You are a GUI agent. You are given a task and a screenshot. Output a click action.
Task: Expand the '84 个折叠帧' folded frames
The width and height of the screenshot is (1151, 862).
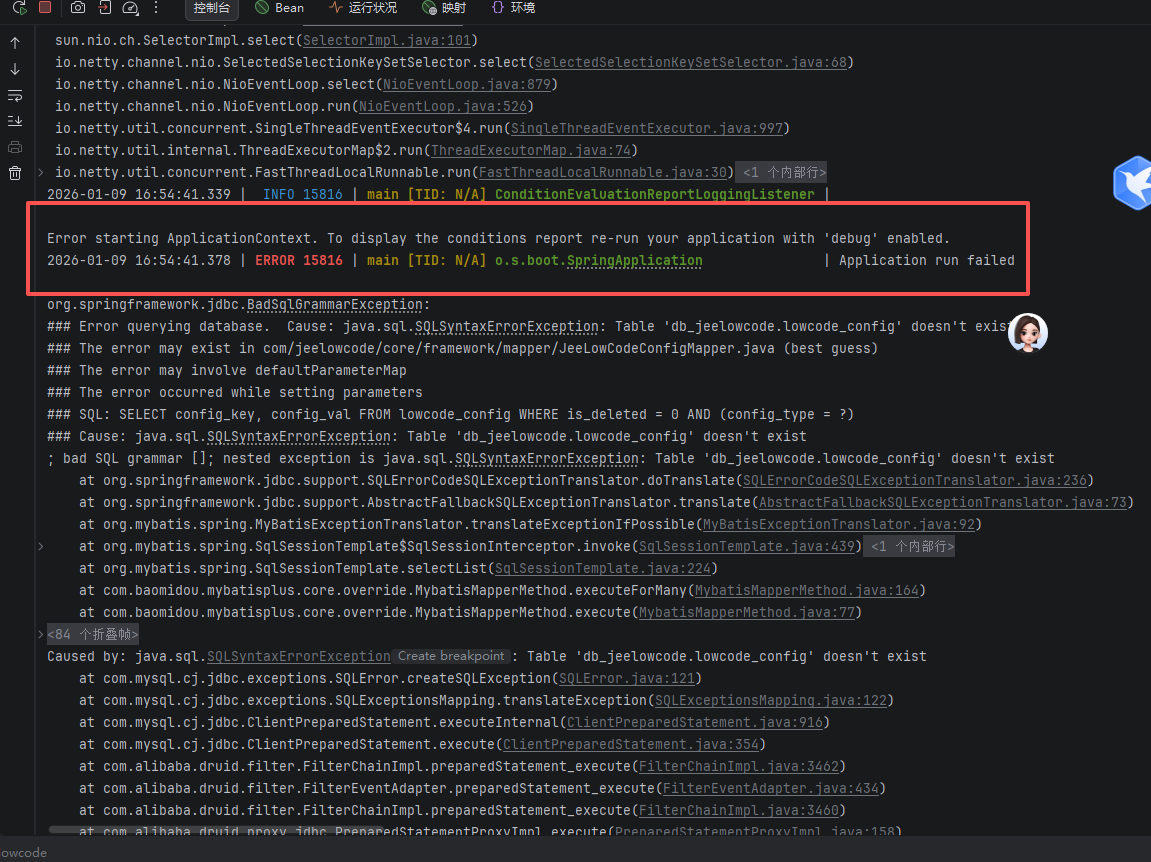[x=92, y=634]
